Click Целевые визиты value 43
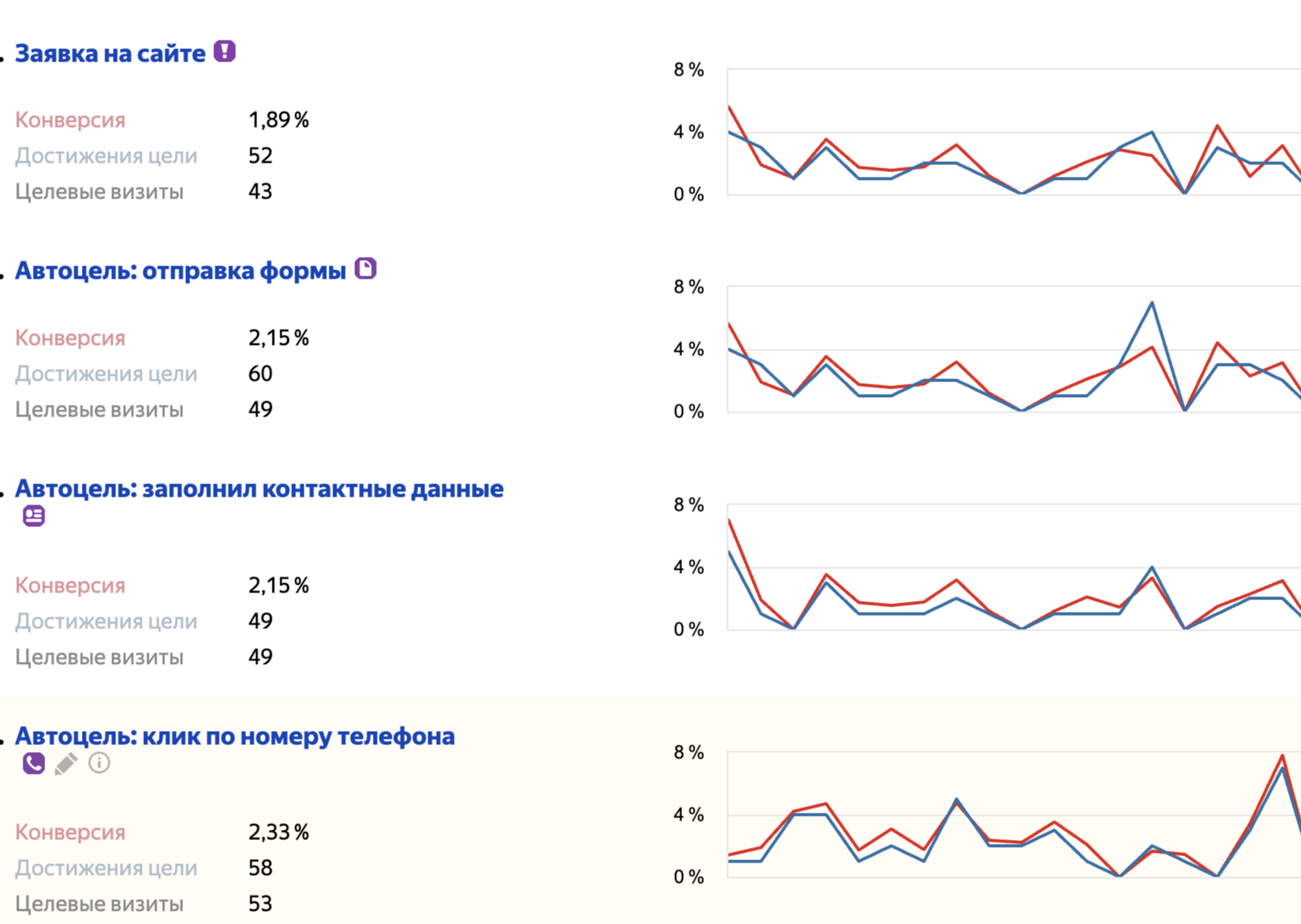Image resolution: width=1301 pixels, height=924 pixels. 260,191
